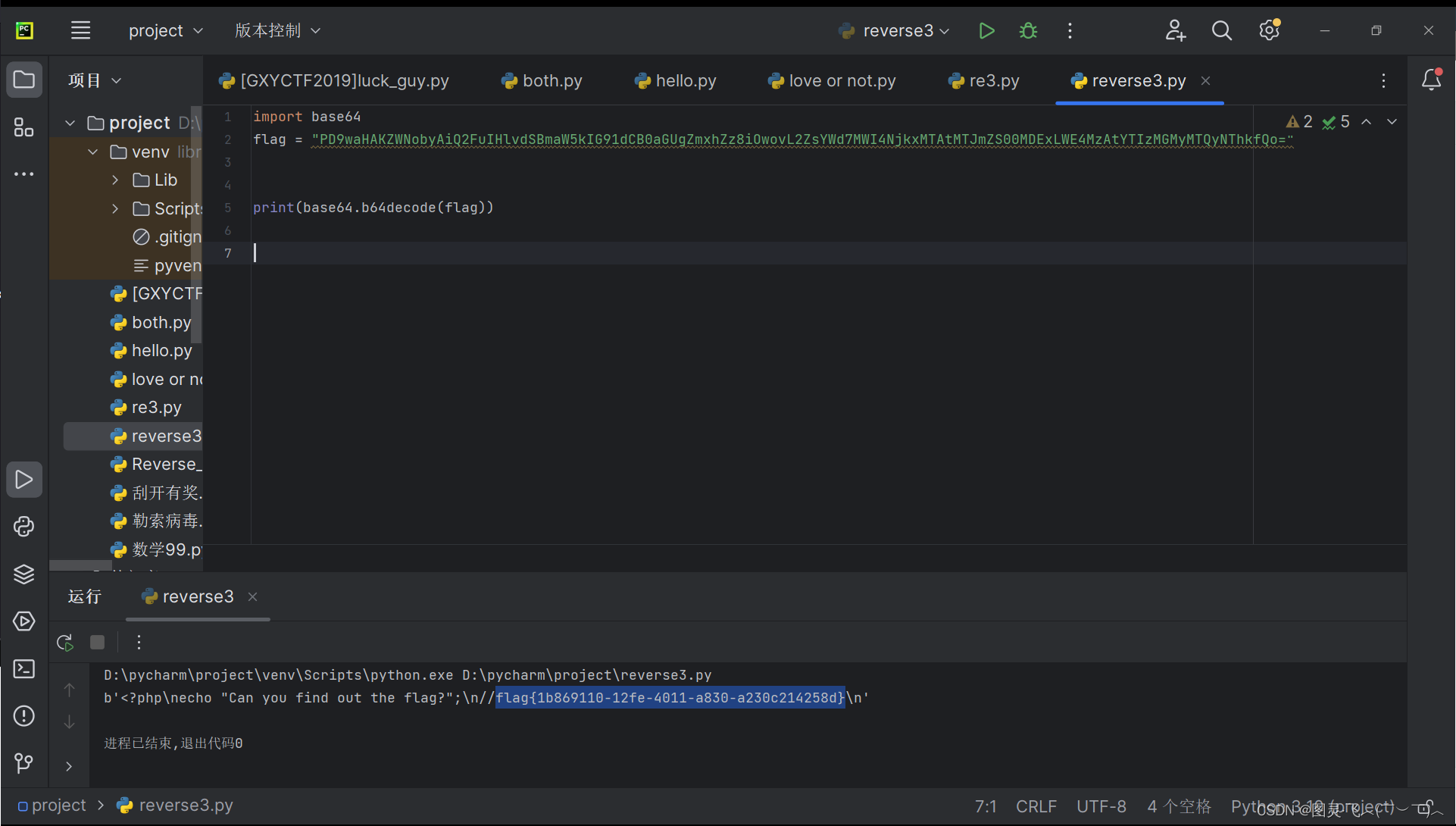Click the warnings count indicator
1456x826 pixels.
click(x=1299, y=122)
